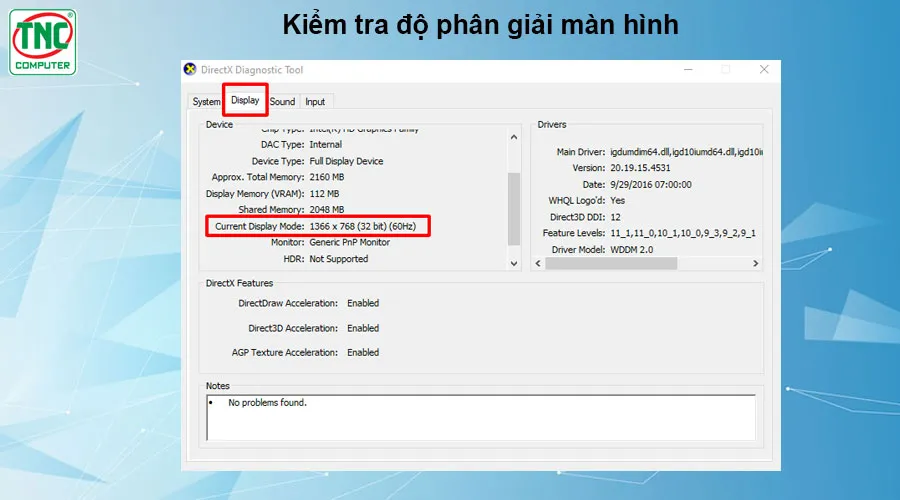This screenshot has height=500, width=900.
Task: Minimize the DirectX Diagnostic Tool window
Action: pyautogui.click(x=688, y=69)
